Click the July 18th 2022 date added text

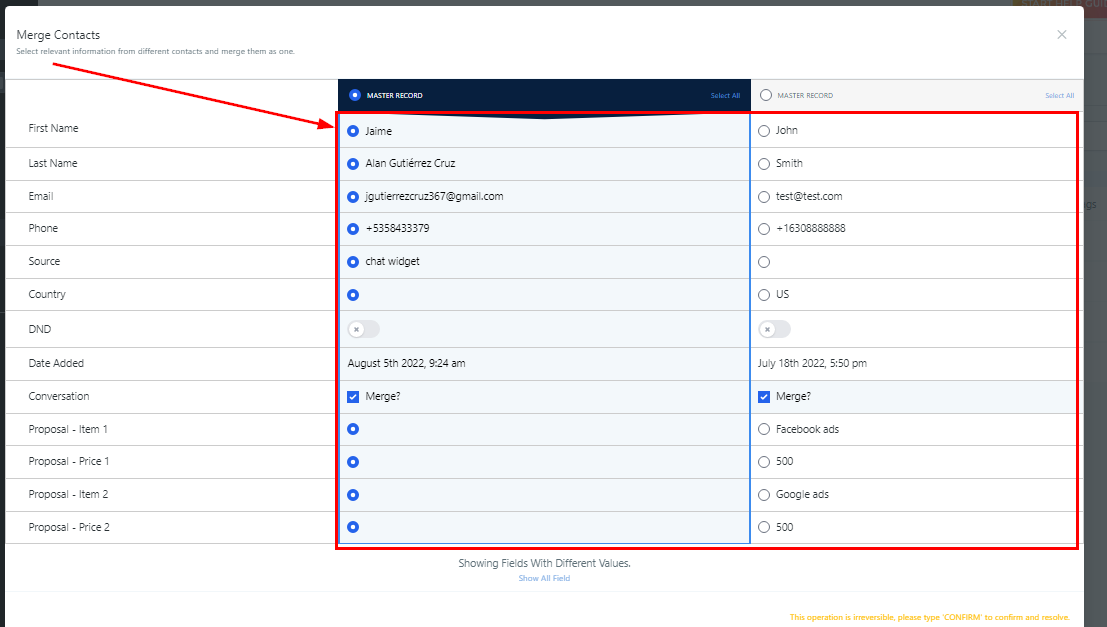(812, 363)
